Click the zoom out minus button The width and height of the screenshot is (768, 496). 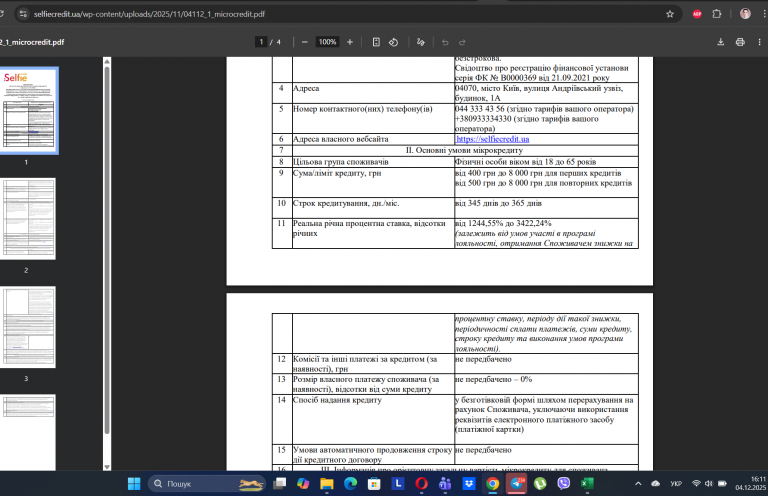305,42
